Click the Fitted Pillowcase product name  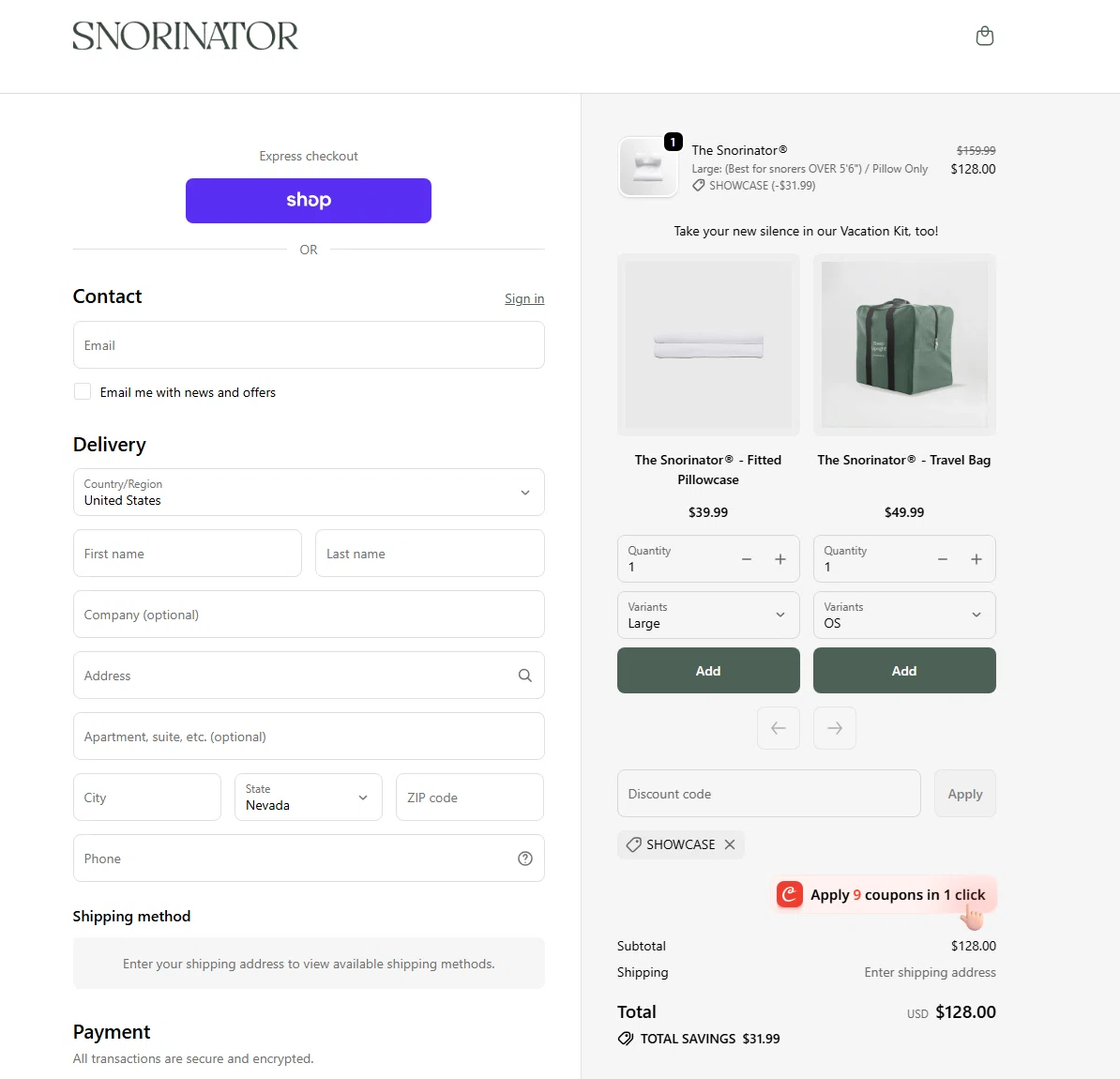(708, 469)
